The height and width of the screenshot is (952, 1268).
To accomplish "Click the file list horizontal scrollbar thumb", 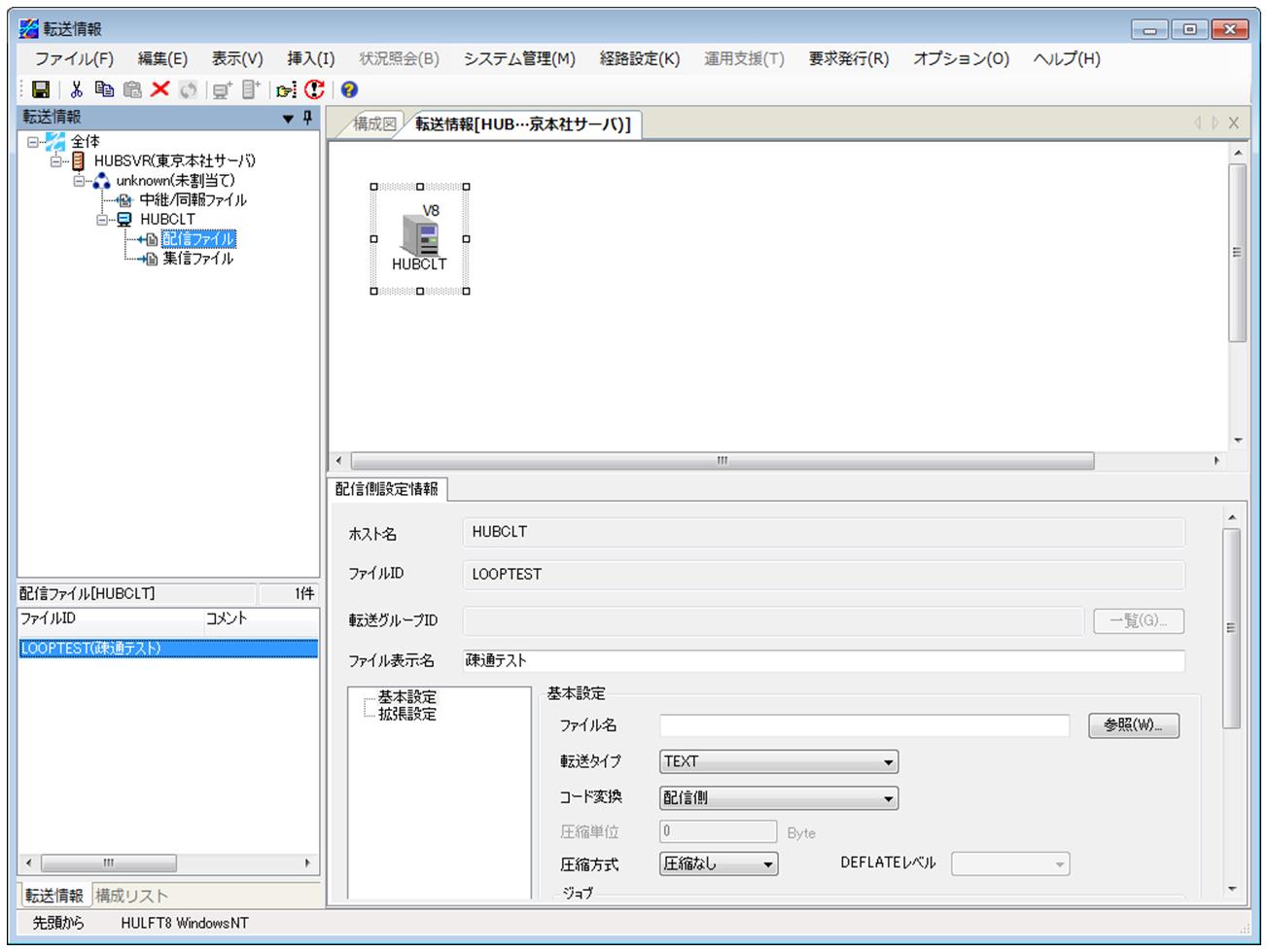I will coord(109,864).
